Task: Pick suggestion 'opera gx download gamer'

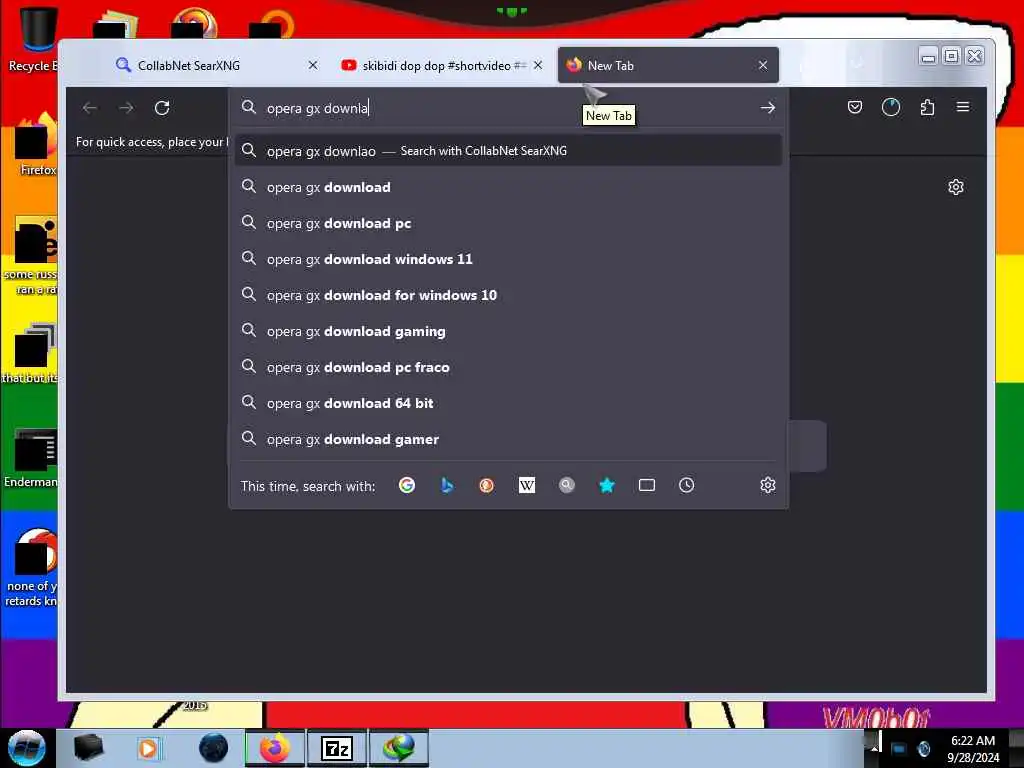Action: (x=508, y=439)
